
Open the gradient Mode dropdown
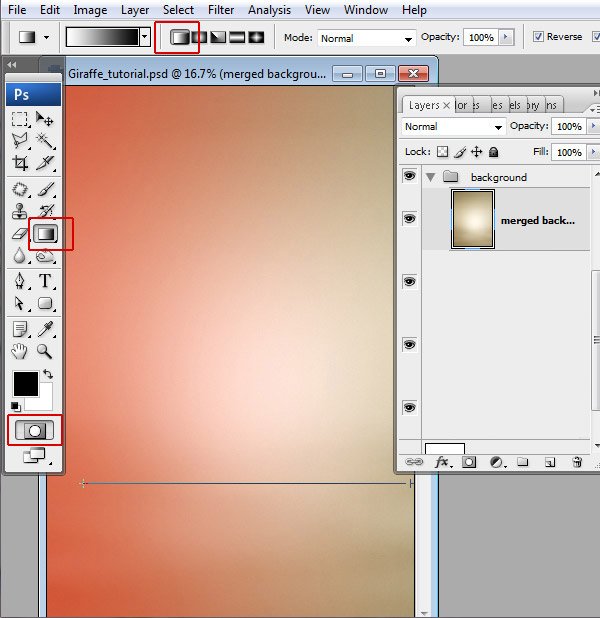pyautogui.click(x=365, y=38)
